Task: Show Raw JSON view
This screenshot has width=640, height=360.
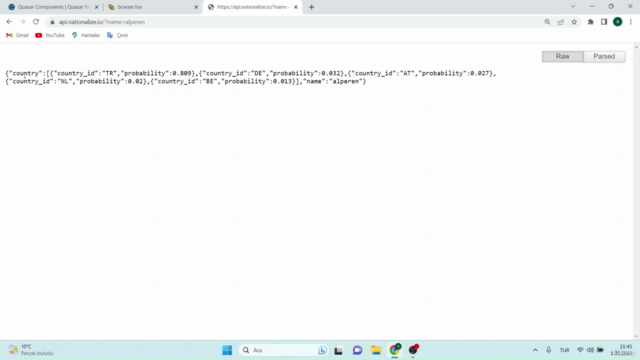Action: 562,56
